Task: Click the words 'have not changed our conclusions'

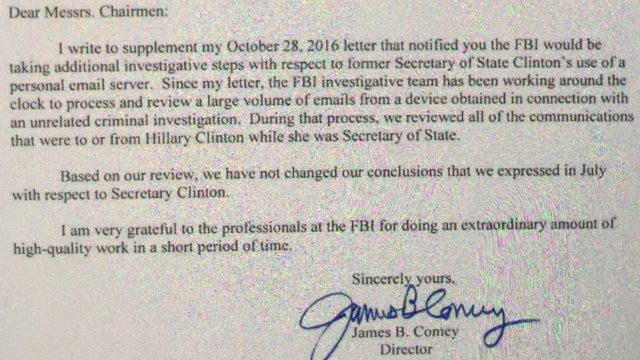Action: (x=334, y=173)
